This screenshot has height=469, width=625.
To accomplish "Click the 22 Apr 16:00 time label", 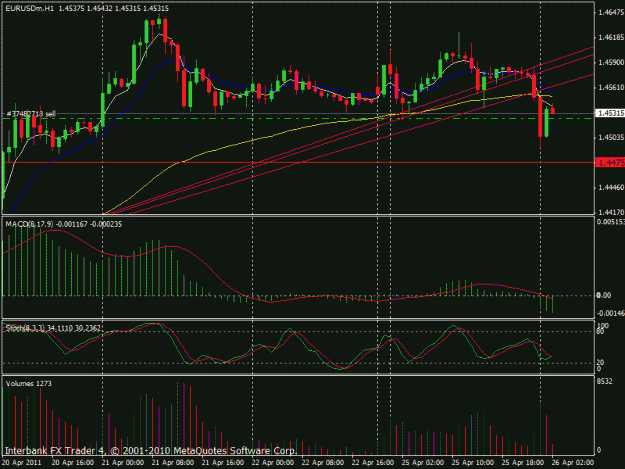I will coord(373,463).
